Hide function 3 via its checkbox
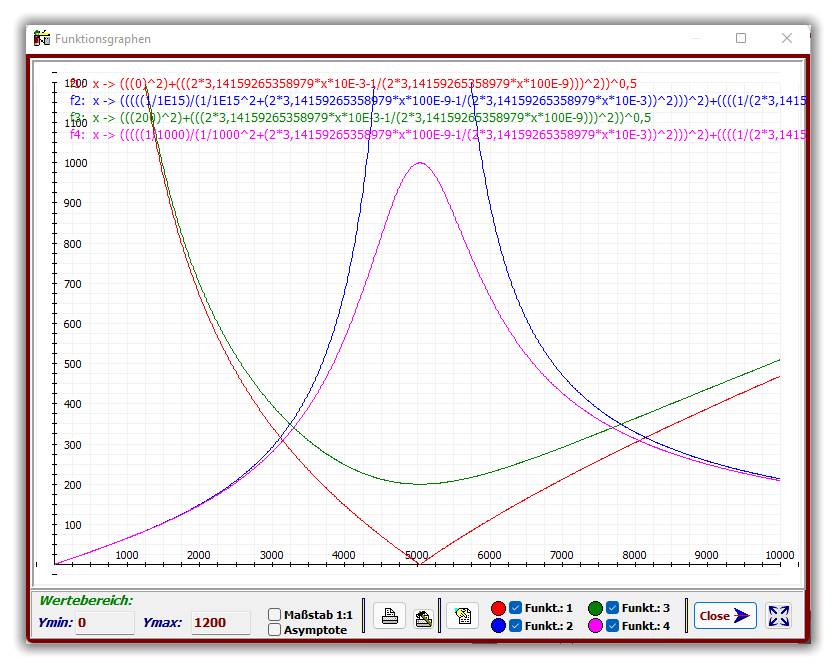This screenshot has width=836, height=670. [613, 607]
